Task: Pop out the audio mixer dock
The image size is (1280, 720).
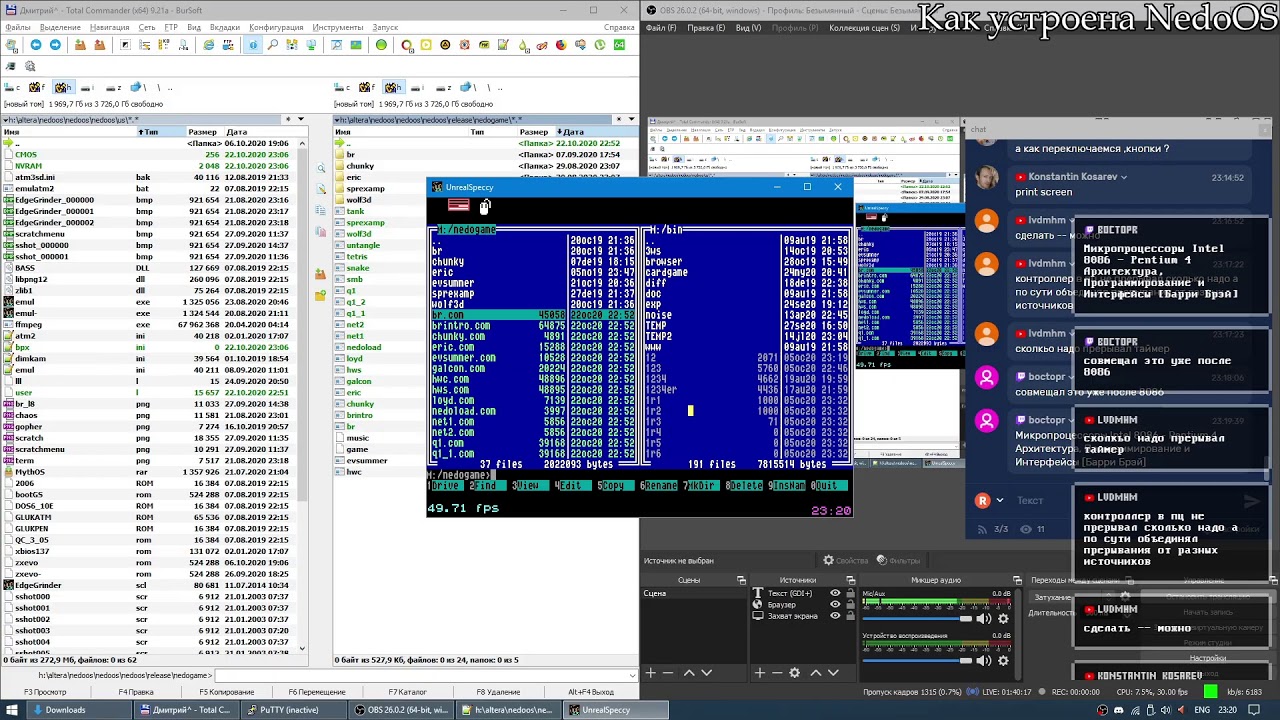Action: click(x=1017, y=580)
